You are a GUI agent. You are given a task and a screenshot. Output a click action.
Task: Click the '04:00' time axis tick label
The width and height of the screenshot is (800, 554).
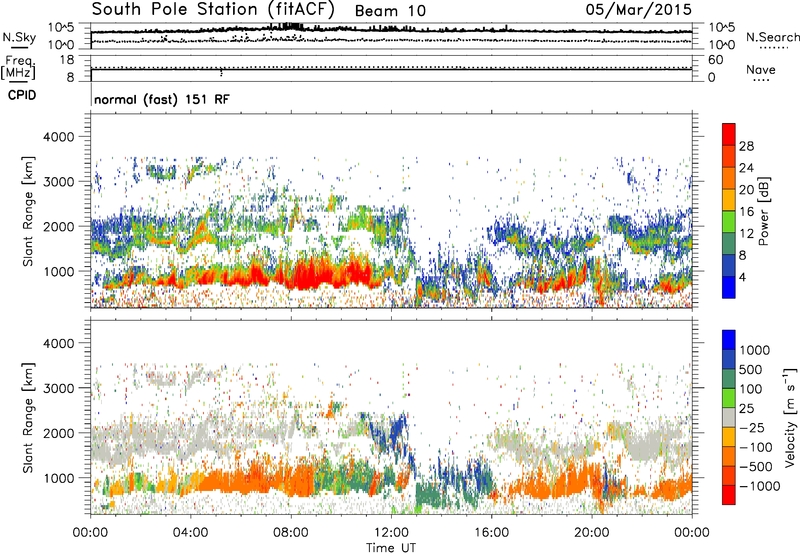[x=190, y=533]
